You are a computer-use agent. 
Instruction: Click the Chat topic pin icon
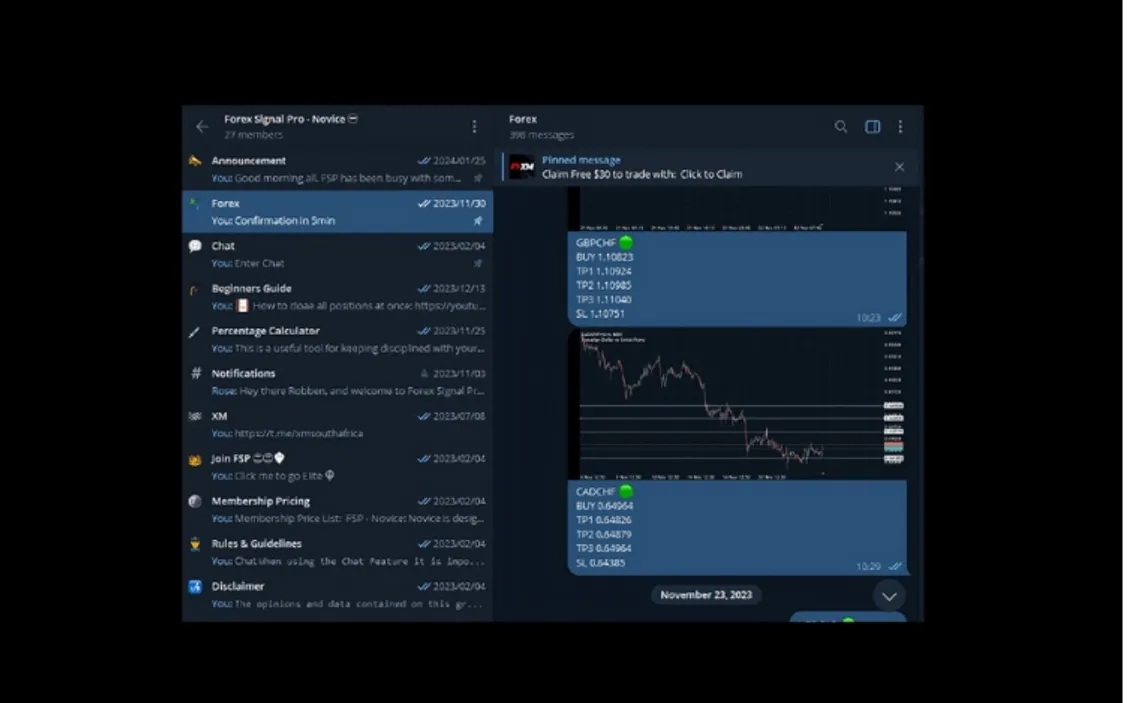point(478,263)
